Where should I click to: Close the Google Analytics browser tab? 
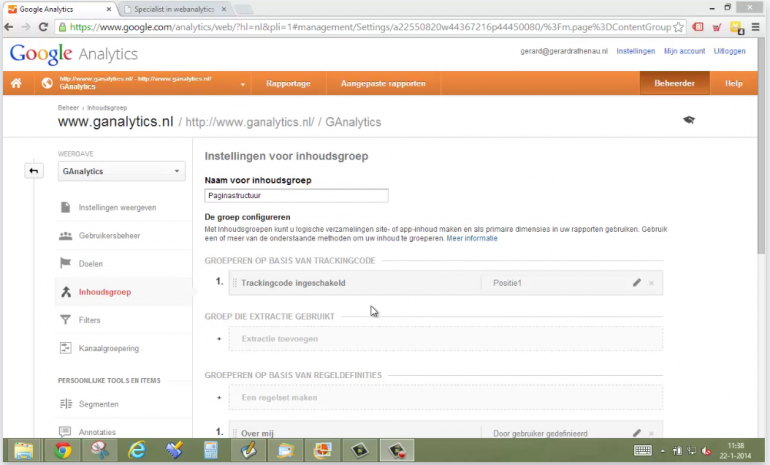point(109,9)
